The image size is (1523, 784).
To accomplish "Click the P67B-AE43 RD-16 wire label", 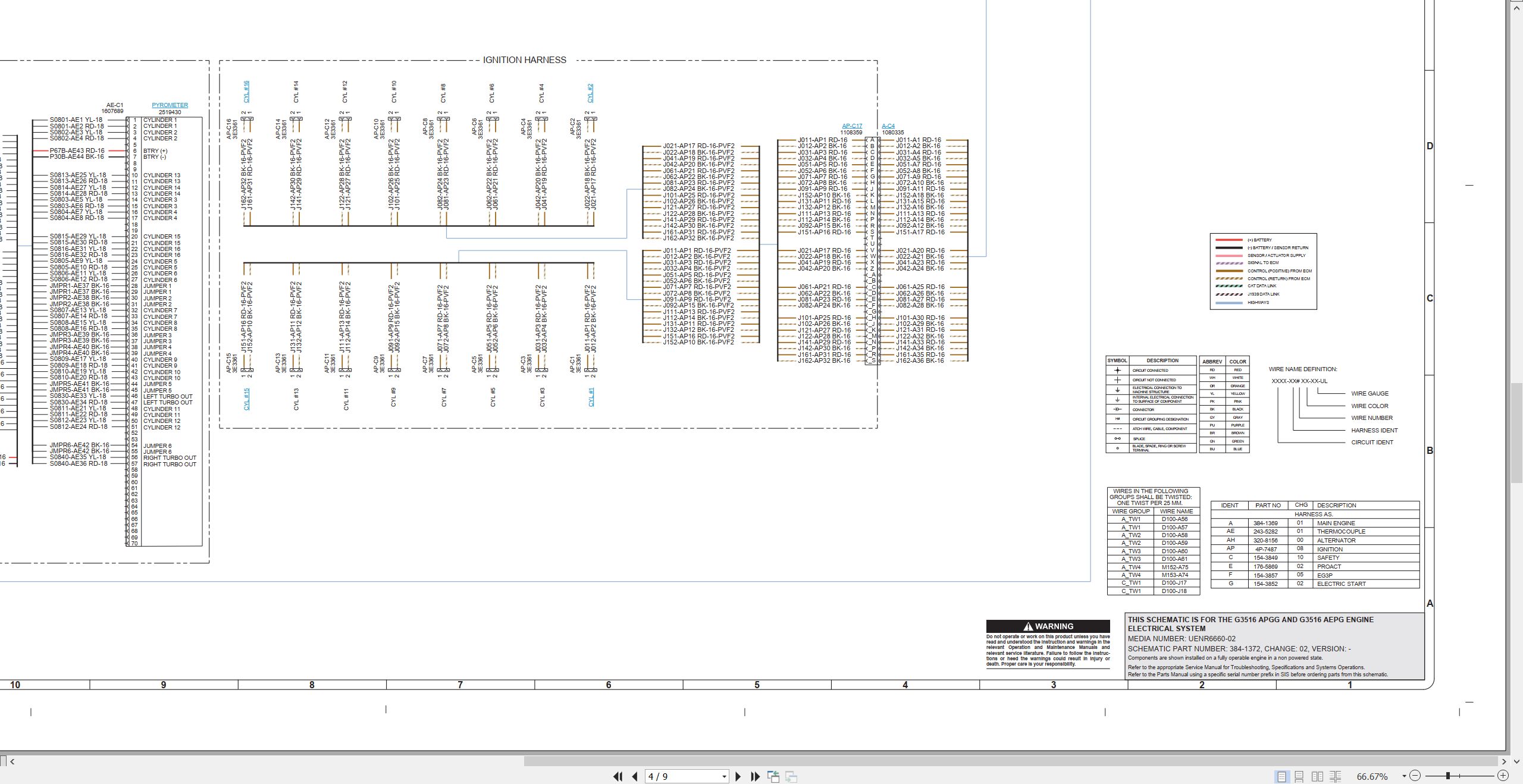I will (77, 151).
